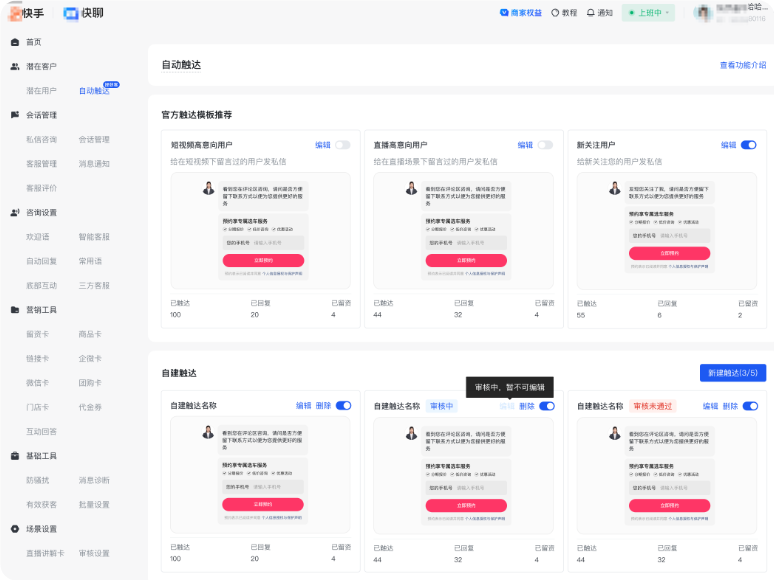This screenshot has width=774, height=580.
Task: Open the 首页 menu item
Action: [x=34, y=42]
